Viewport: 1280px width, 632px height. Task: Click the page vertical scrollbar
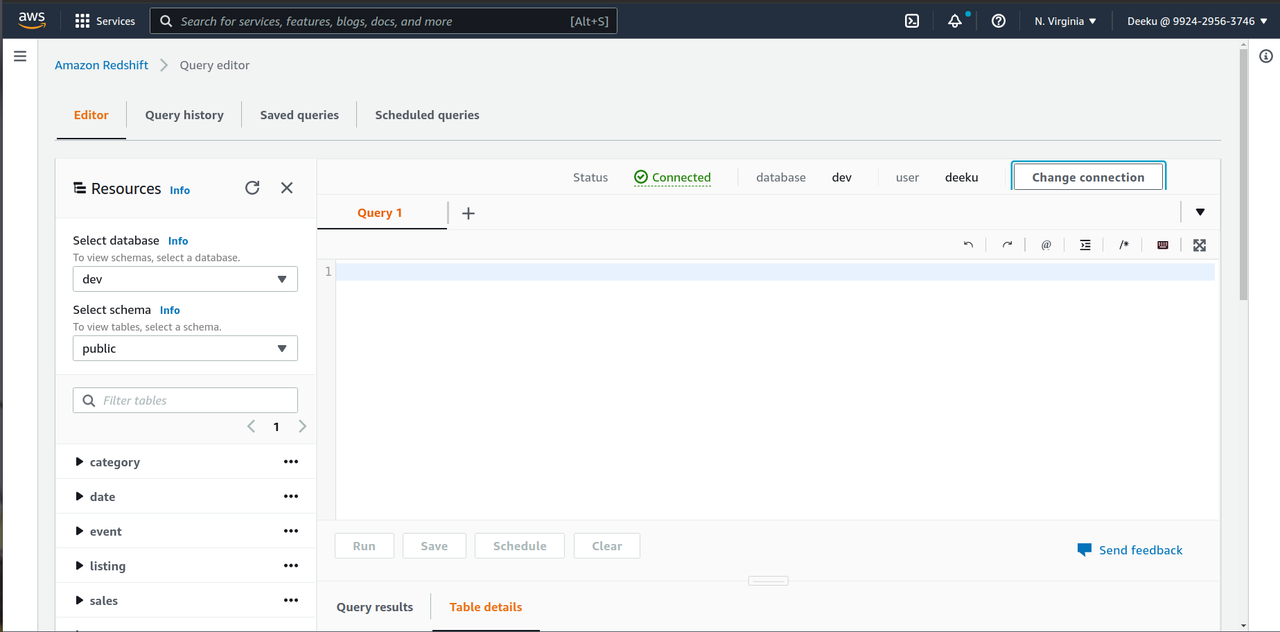(x=1244, y=174)
